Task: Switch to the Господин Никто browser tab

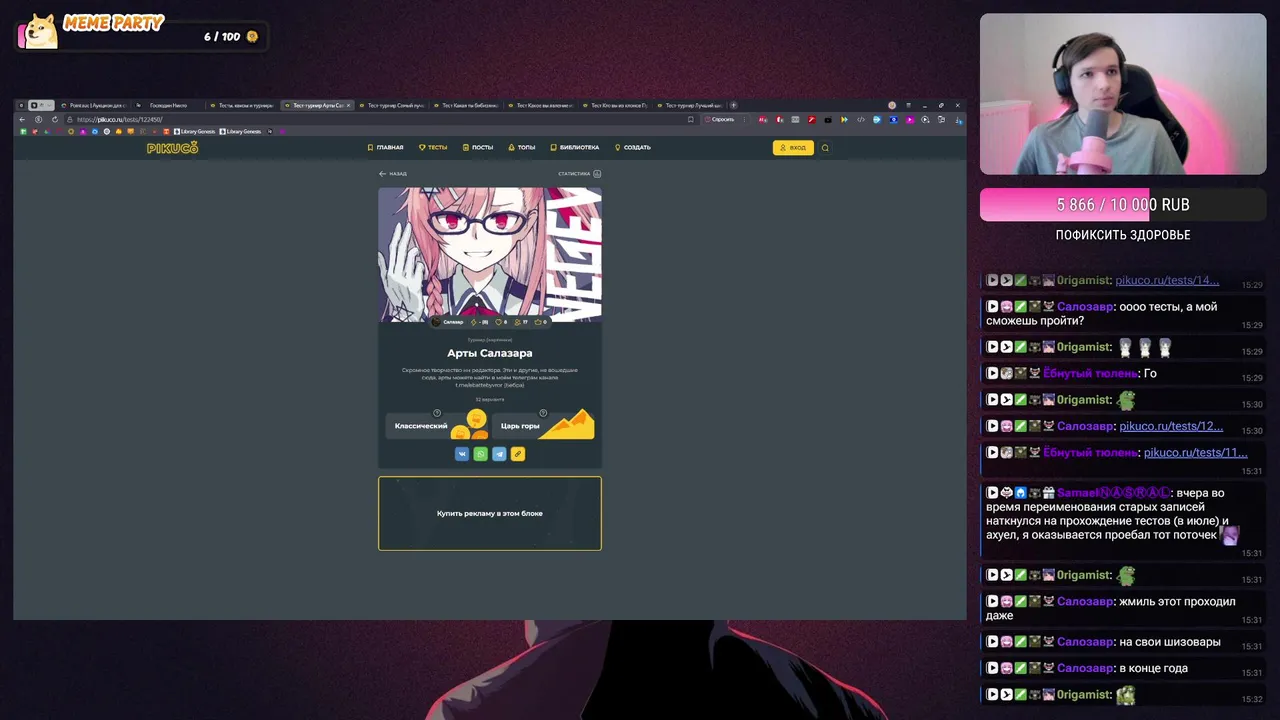Action: [170, 105]
